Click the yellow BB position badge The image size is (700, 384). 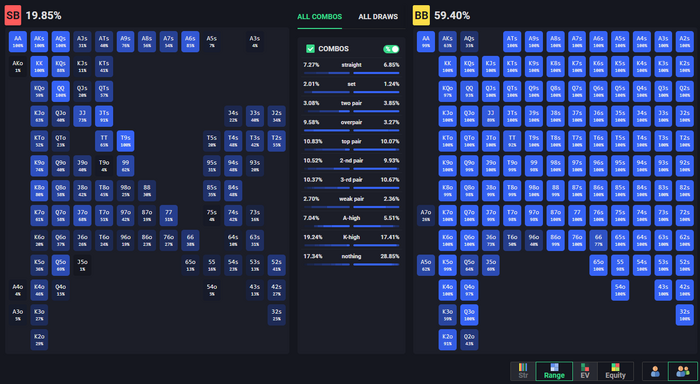coord(421,16)
